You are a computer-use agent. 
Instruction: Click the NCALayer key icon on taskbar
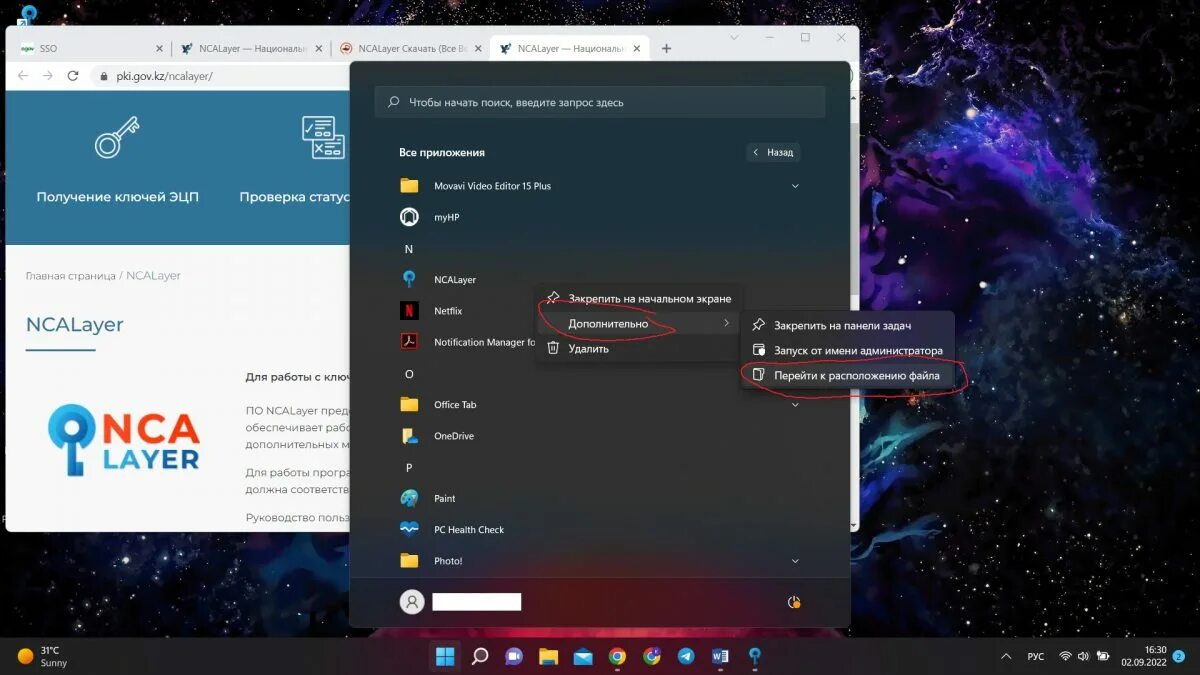click(x=755, y=656)
